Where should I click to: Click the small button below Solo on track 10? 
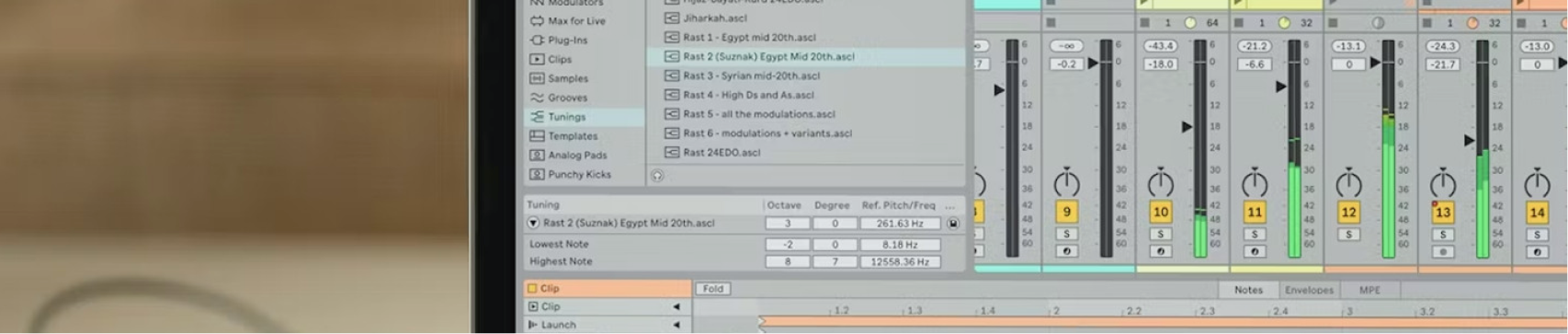pyautogui.click(x=1161, y=251)
